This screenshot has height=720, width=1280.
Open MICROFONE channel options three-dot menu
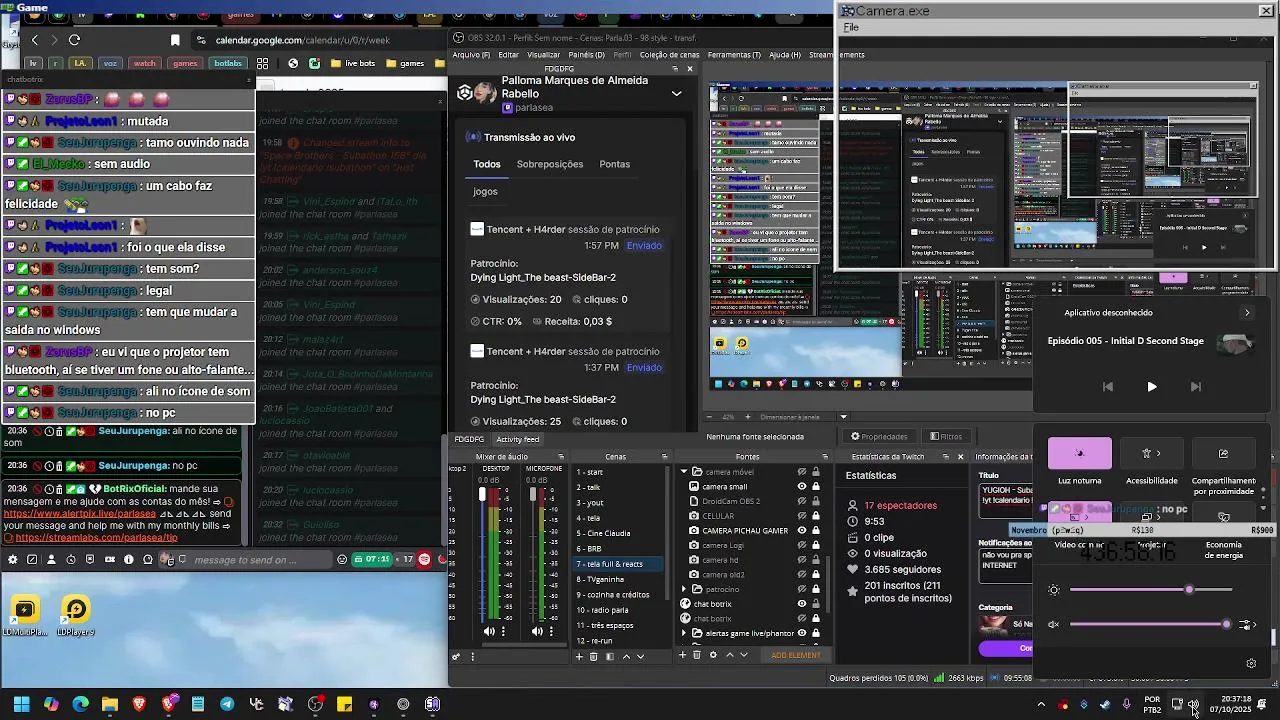(551, 631)
